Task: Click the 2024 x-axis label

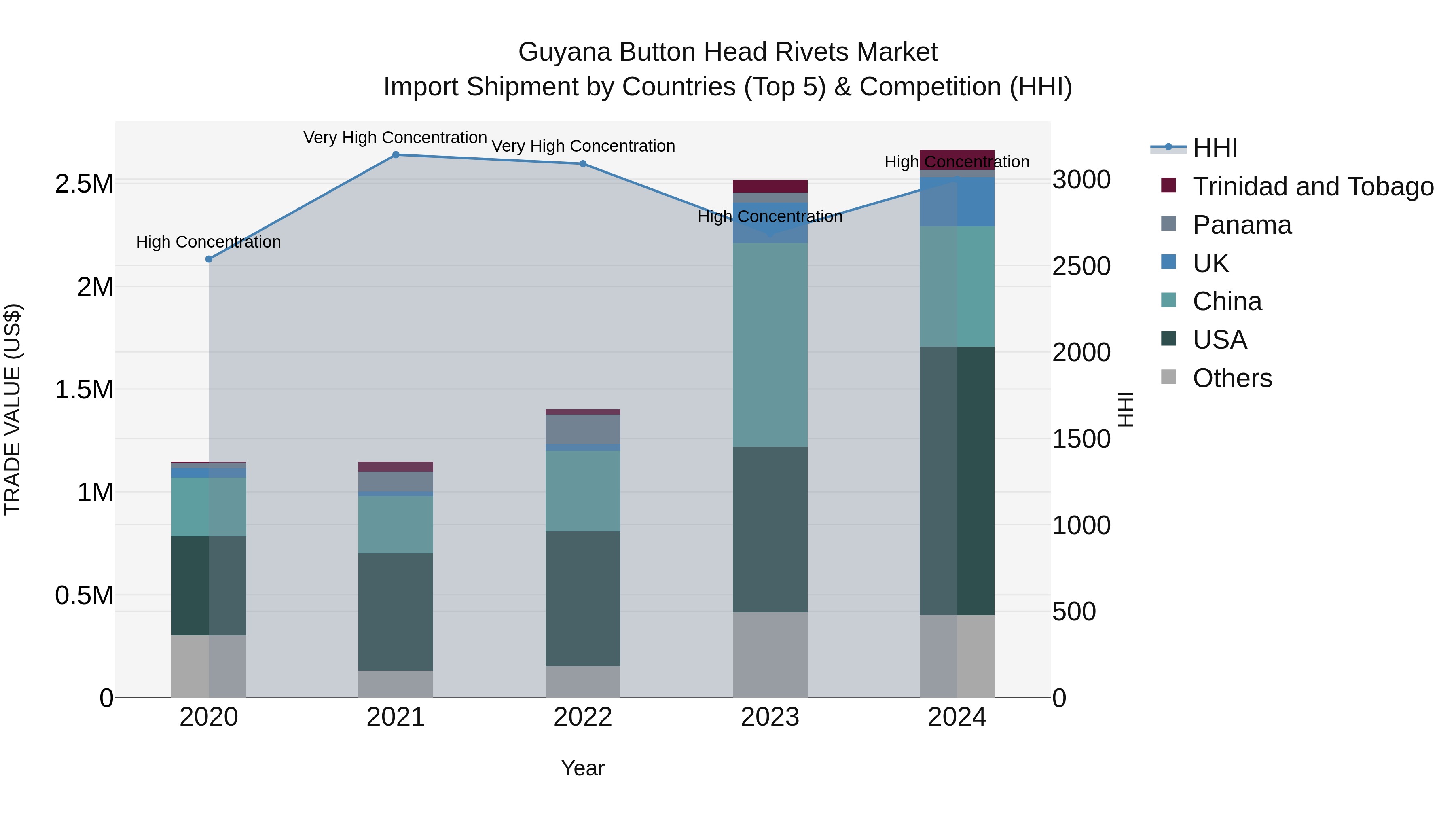Action: point(957,717)
